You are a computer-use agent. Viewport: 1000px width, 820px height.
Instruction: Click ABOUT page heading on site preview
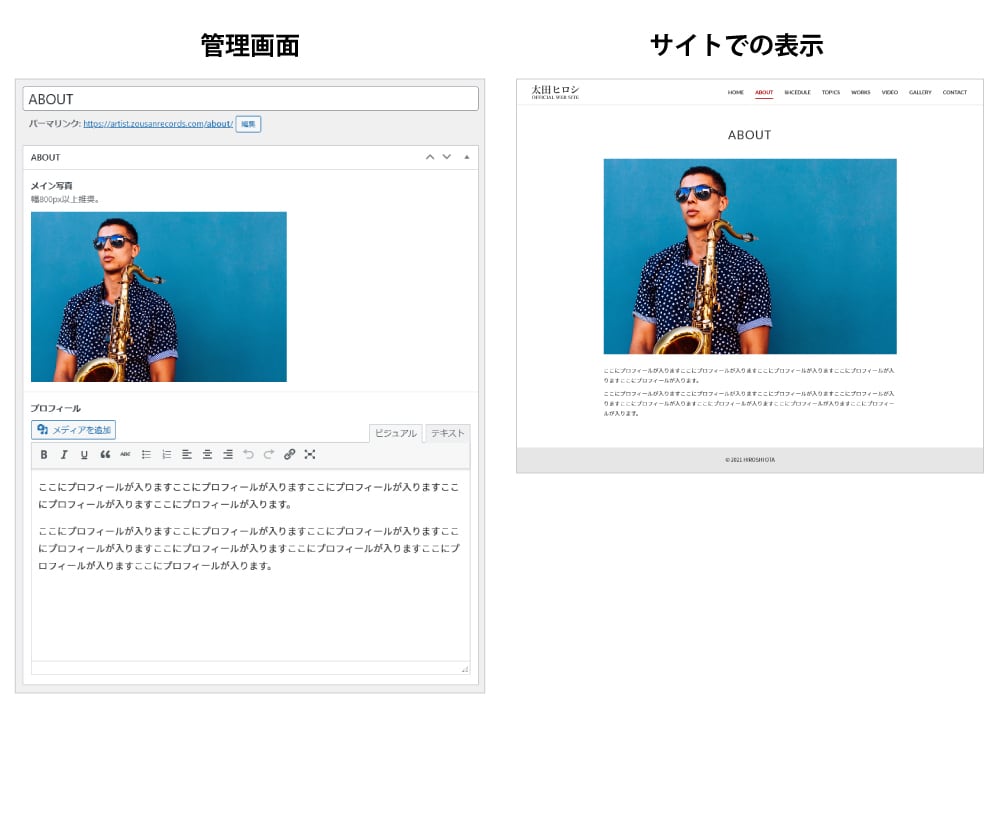[x=749, y=135]
